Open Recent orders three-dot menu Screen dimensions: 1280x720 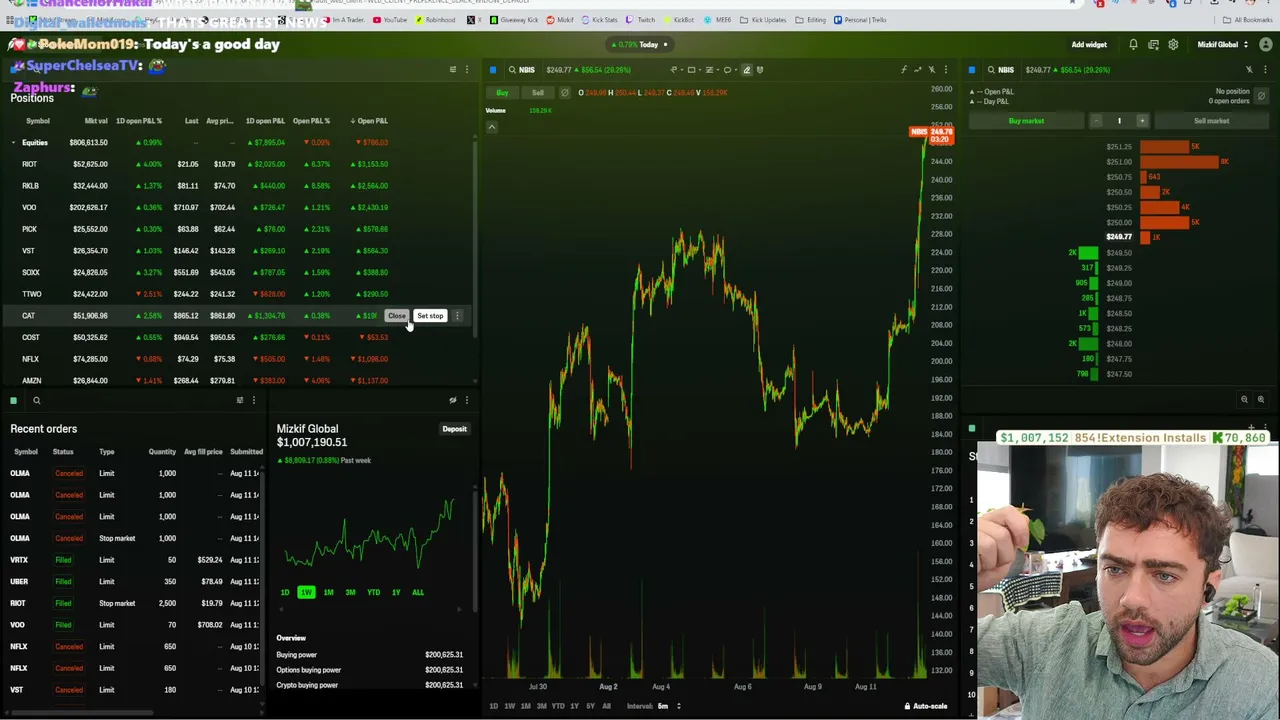click(x=253, y=401)
